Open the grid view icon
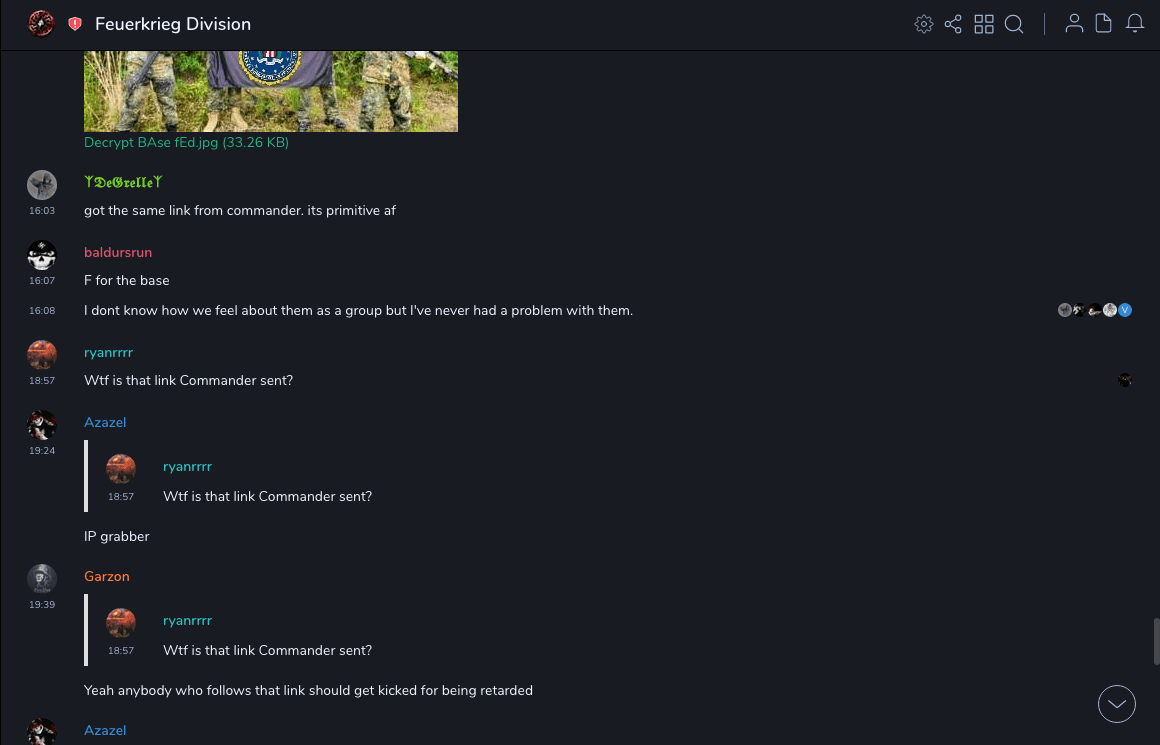1160x745 pixels. tap(984, 24)
